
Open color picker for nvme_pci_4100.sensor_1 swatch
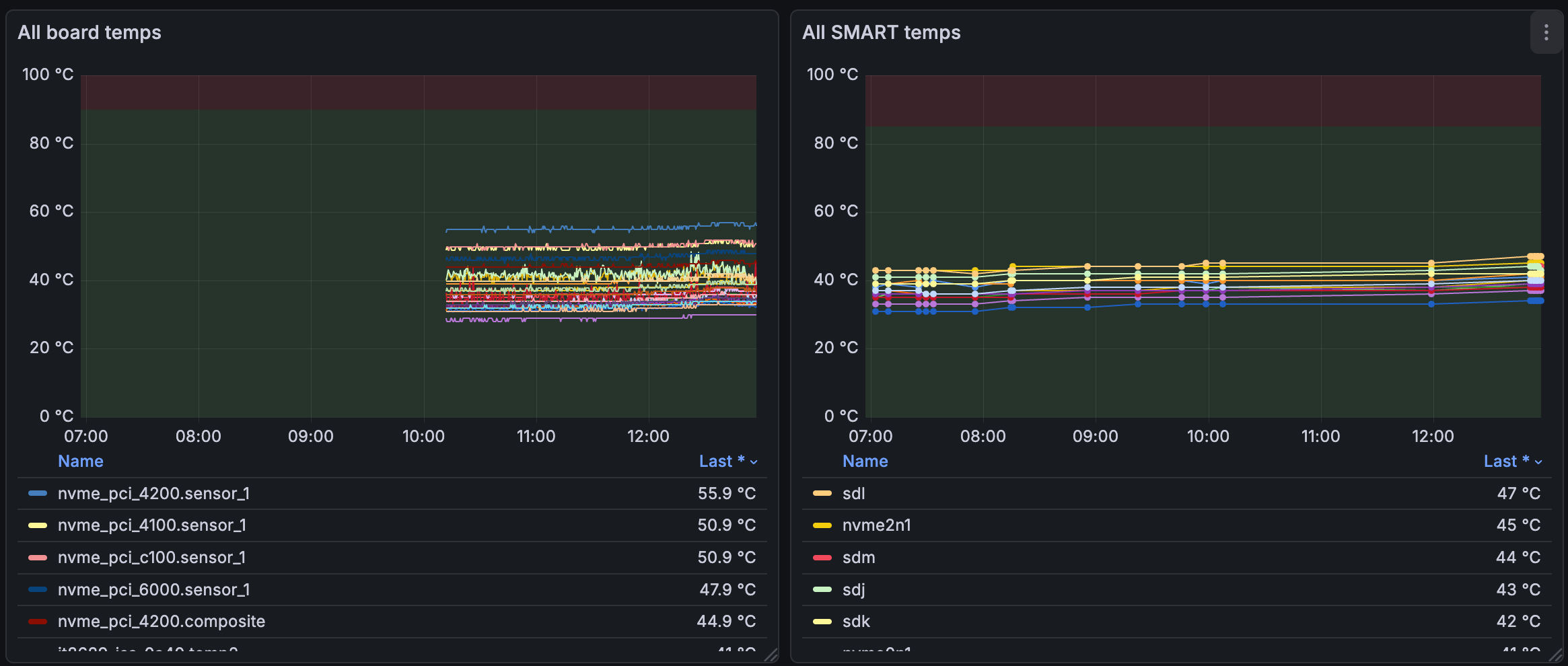pos(38,525)
